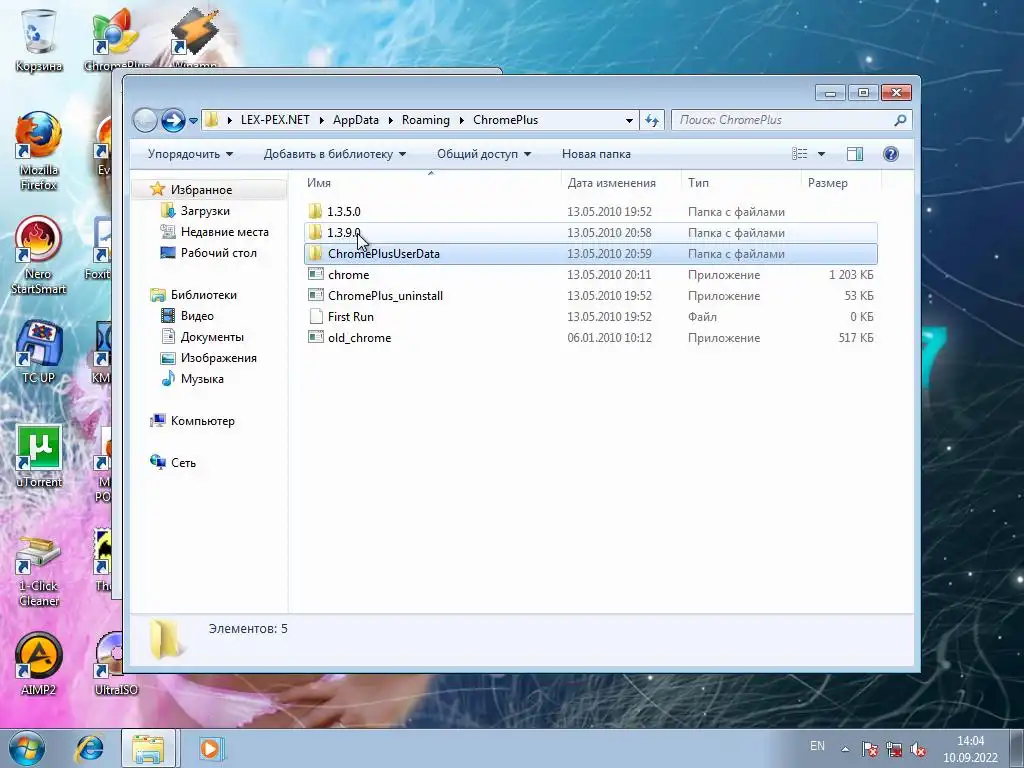Click Новая папка button

point(596,154)
